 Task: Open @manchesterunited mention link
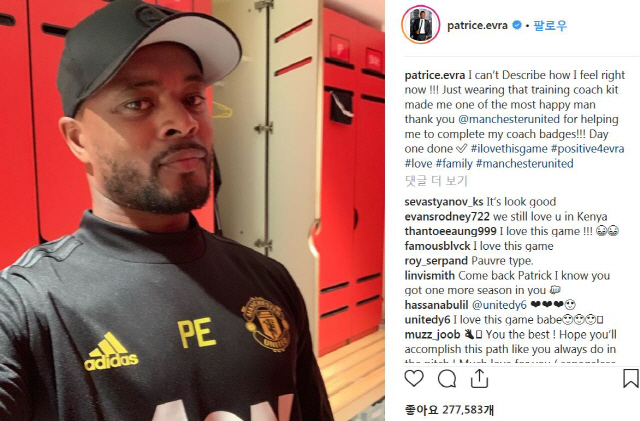click(509, 119)
